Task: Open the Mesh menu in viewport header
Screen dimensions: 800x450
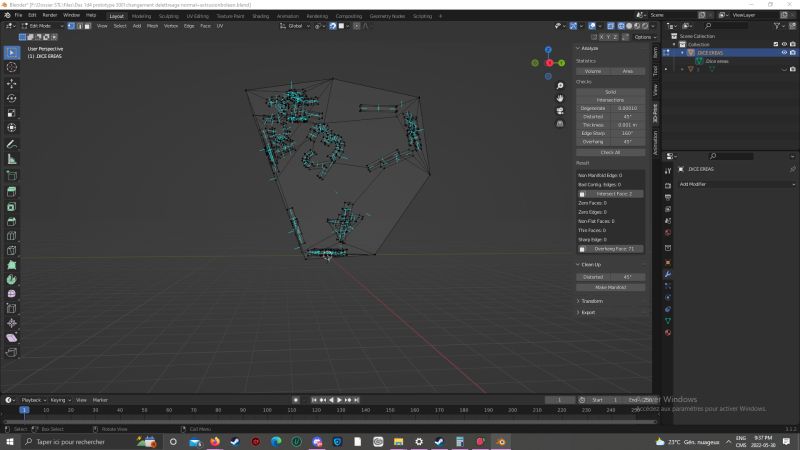Action: [153, 26]
